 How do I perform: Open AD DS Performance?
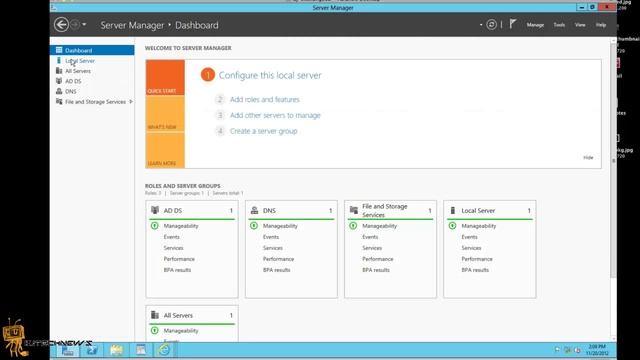[x=179, y=259]
